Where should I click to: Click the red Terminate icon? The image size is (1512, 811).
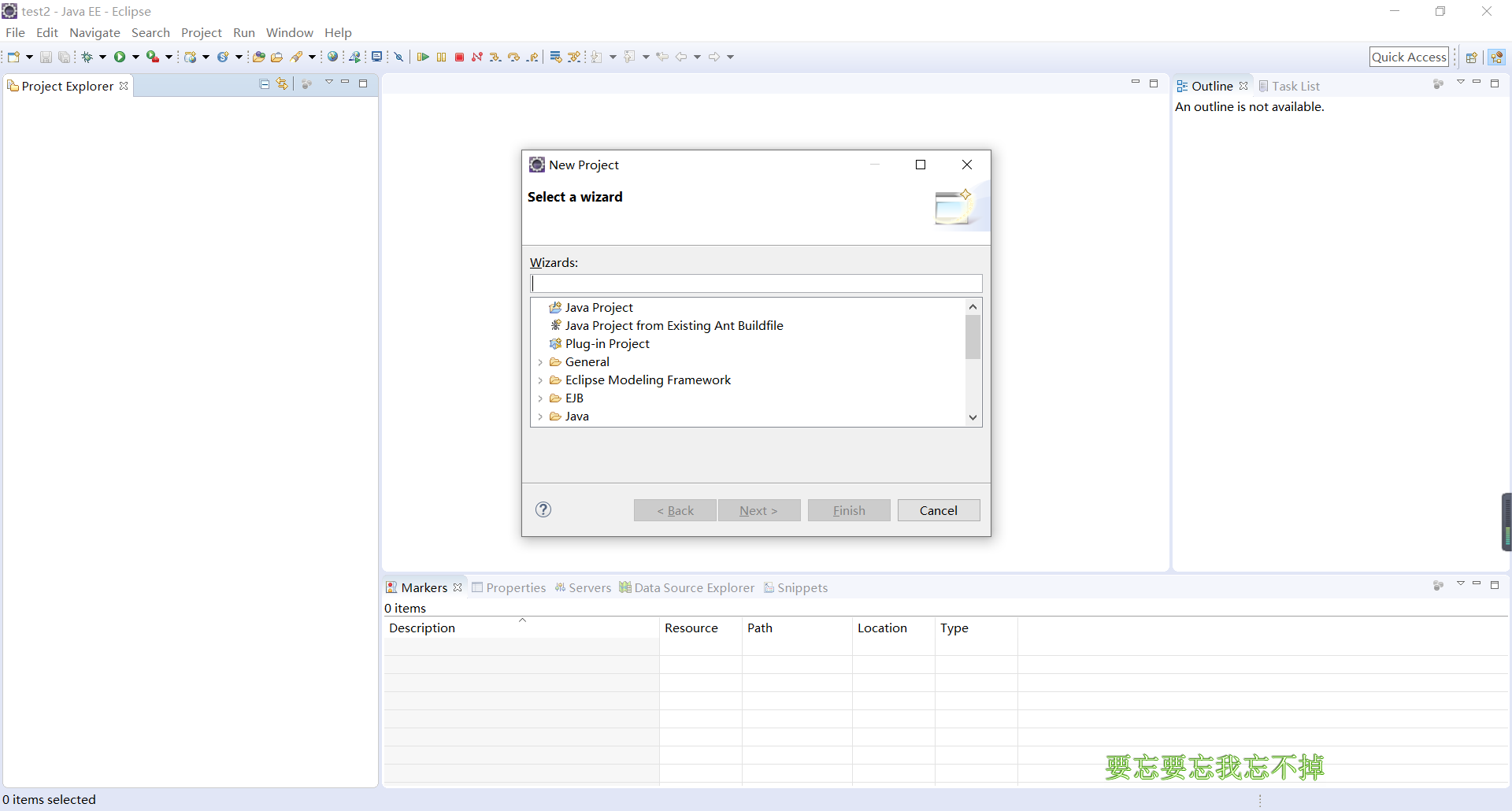coord(459,57)
